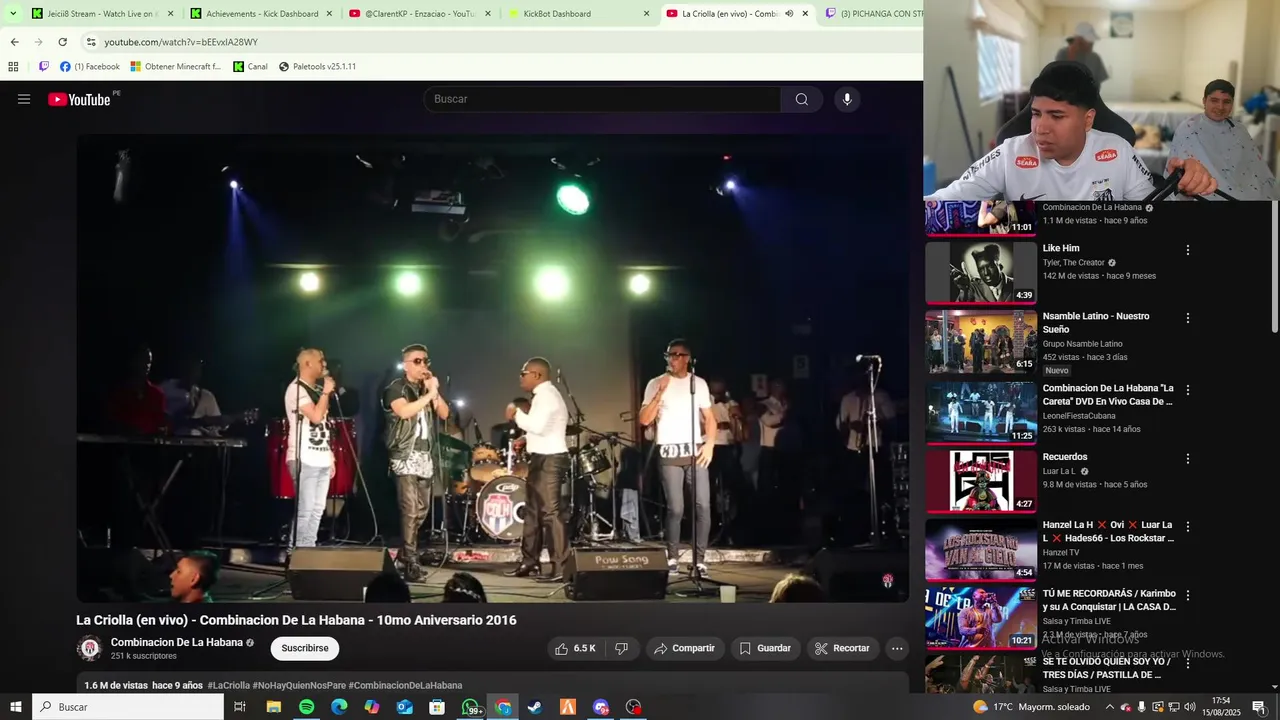Screen dimensions: 1280x720
Task: Open WhatsApp from the taskbar
Action: 470,707
